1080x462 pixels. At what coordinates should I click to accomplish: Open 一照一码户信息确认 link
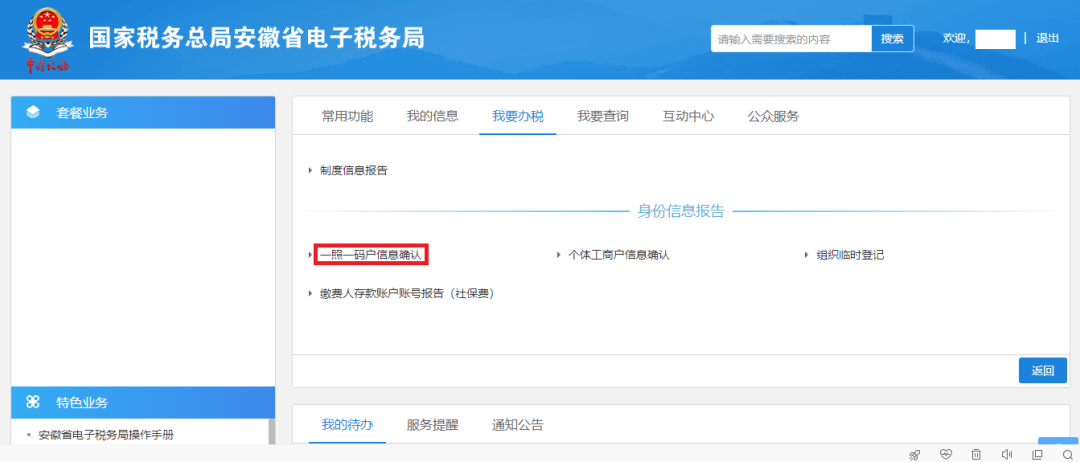point(371,255)
